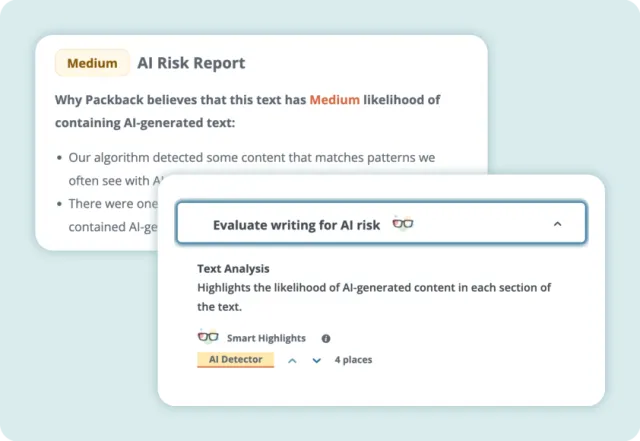Click the second bullet point marker
640x441 pixels.
coord(59,204)
